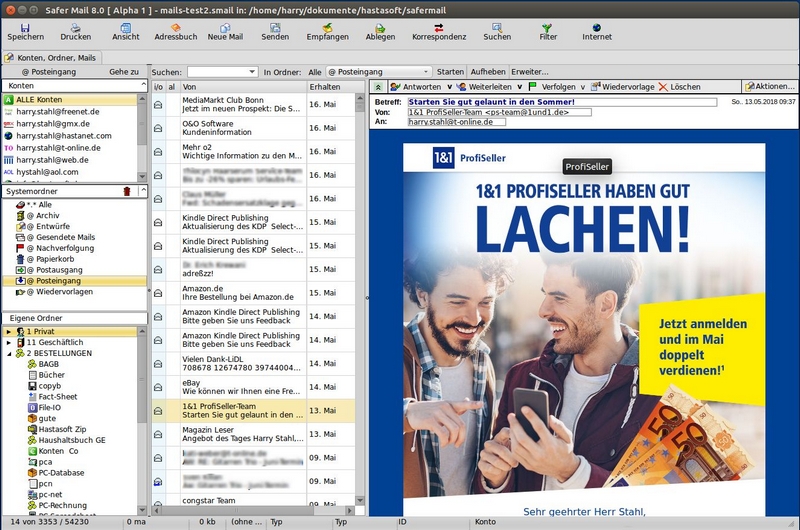
Task: Click the 1&1 ProfiSeller logo in the mail
Action: pyautogui.click(x=469, y=158)
